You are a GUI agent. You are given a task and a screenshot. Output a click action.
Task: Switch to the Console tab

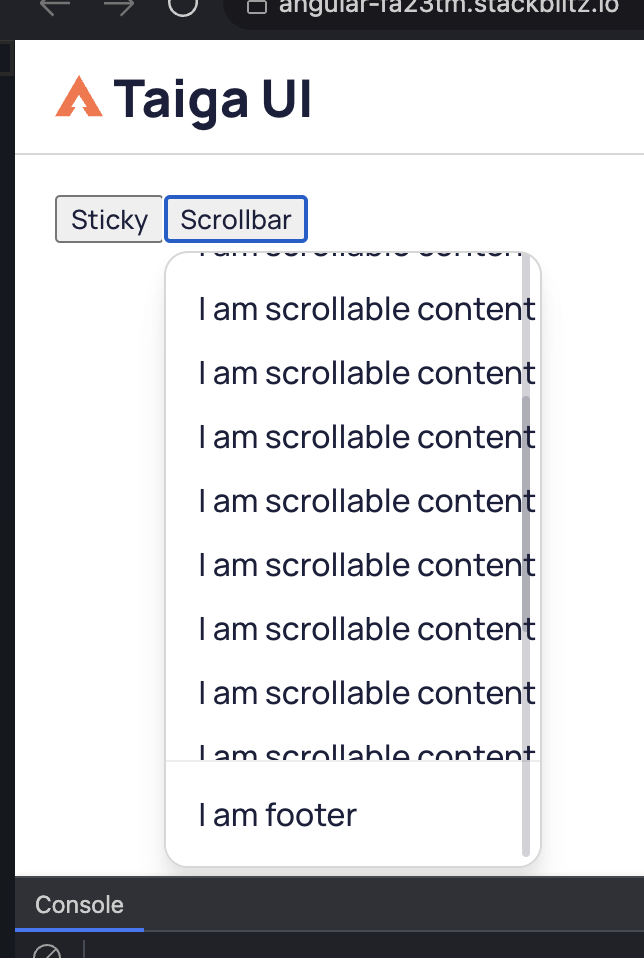pos(78,905)
